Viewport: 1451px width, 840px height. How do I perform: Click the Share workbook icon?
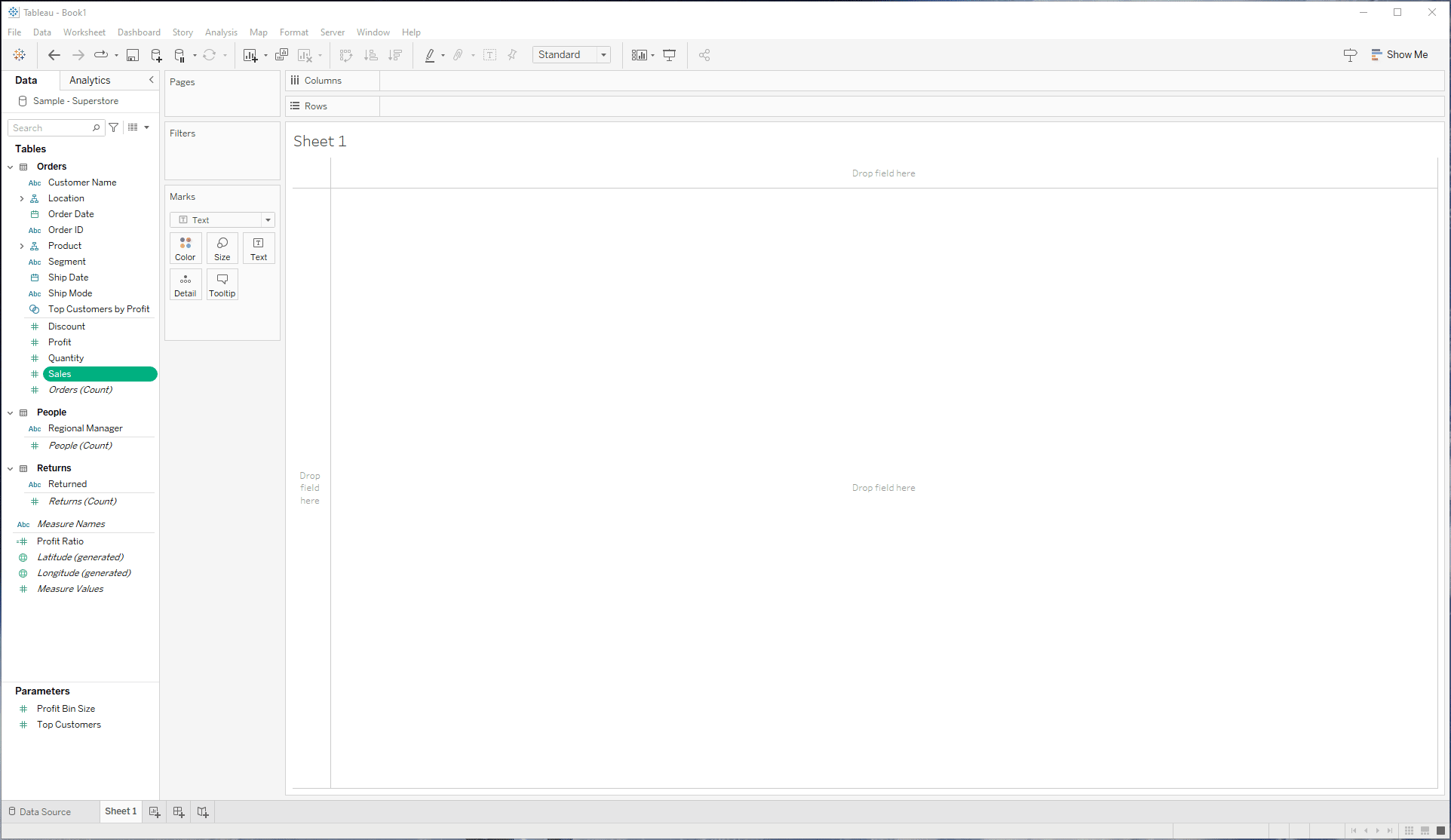704,55
